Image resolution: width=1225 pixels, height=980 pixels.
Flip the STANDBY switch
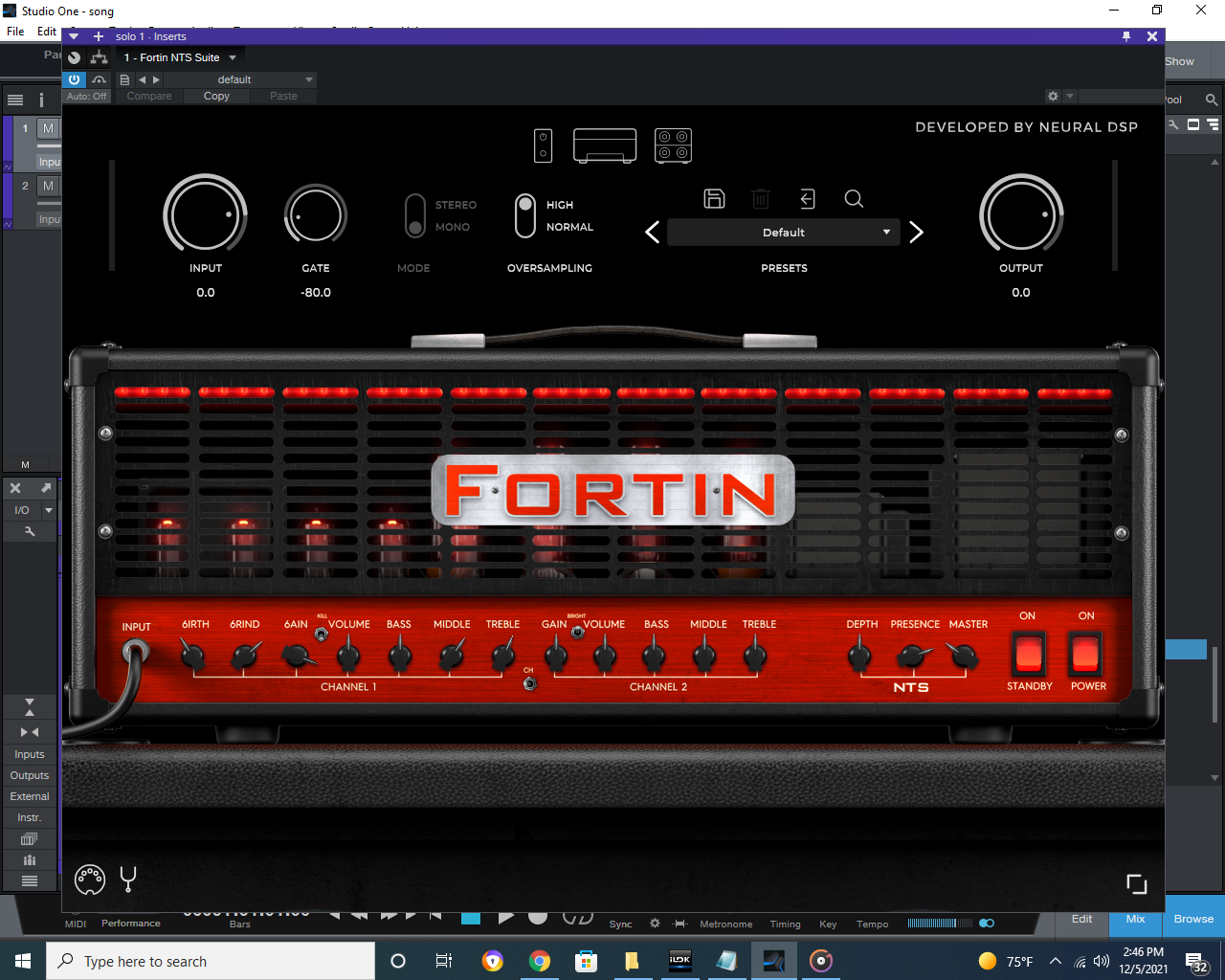click(1029, 654)
